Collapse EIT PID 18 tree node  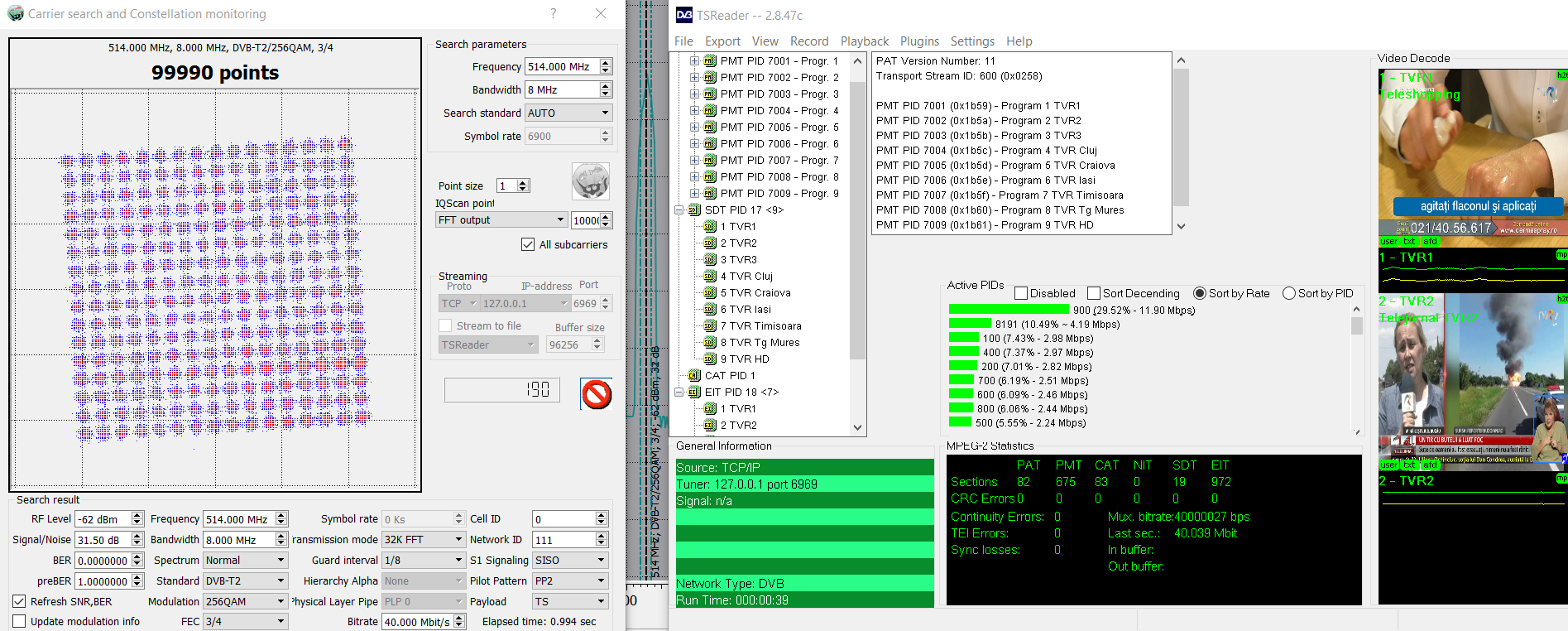click(x=679, y=392)
